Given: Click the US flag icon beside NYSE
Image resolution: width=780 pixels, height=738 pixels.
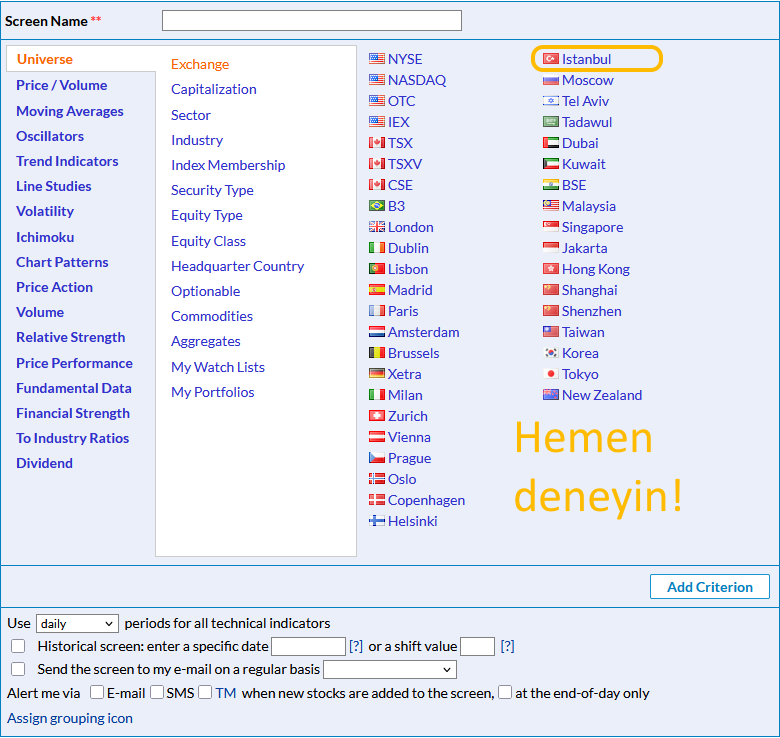Looking at the screenshot, I should 377,59.
